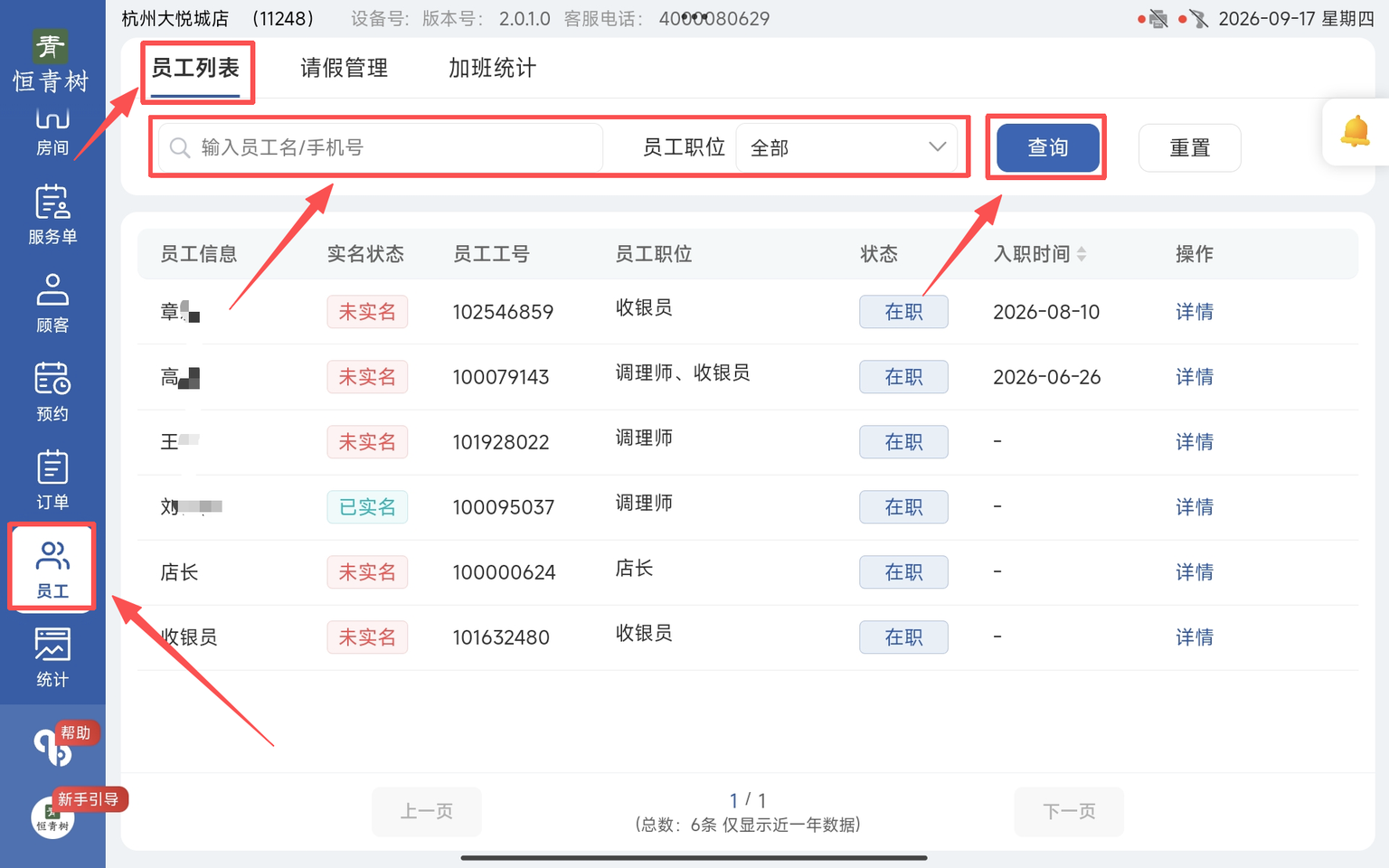Click the printer status icon in top bar
Viewport: 1389px width, 868px height.
(1158, 19)
